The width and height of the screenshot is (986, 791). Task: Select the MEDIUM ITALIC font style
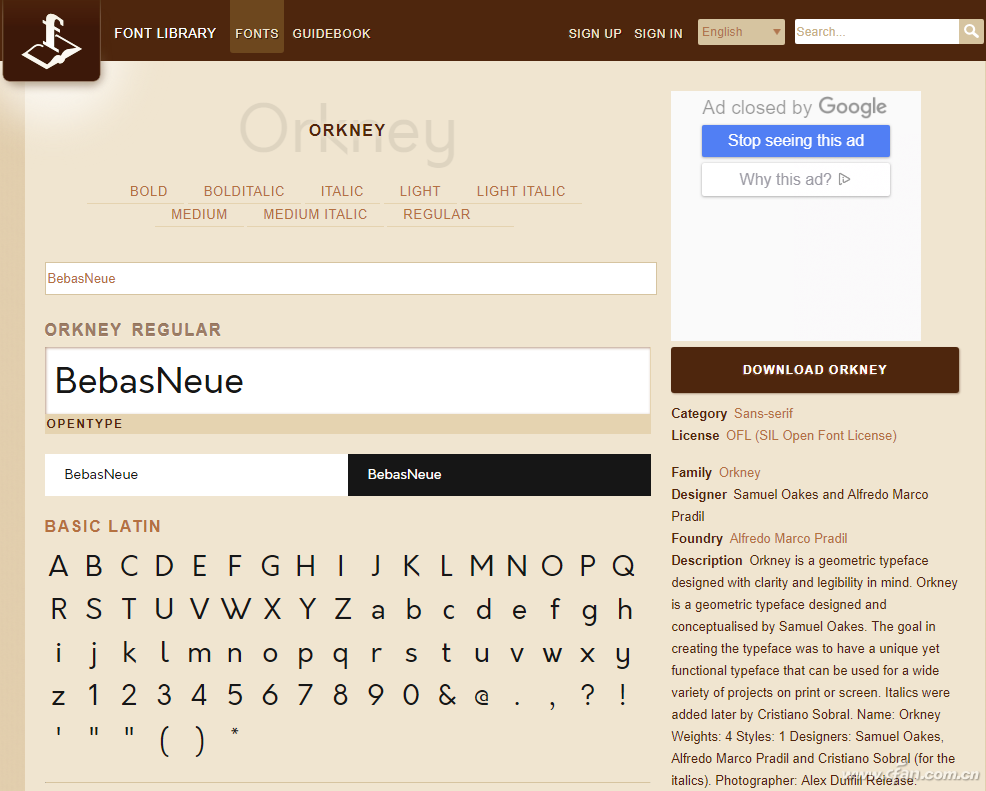point(315,214)
